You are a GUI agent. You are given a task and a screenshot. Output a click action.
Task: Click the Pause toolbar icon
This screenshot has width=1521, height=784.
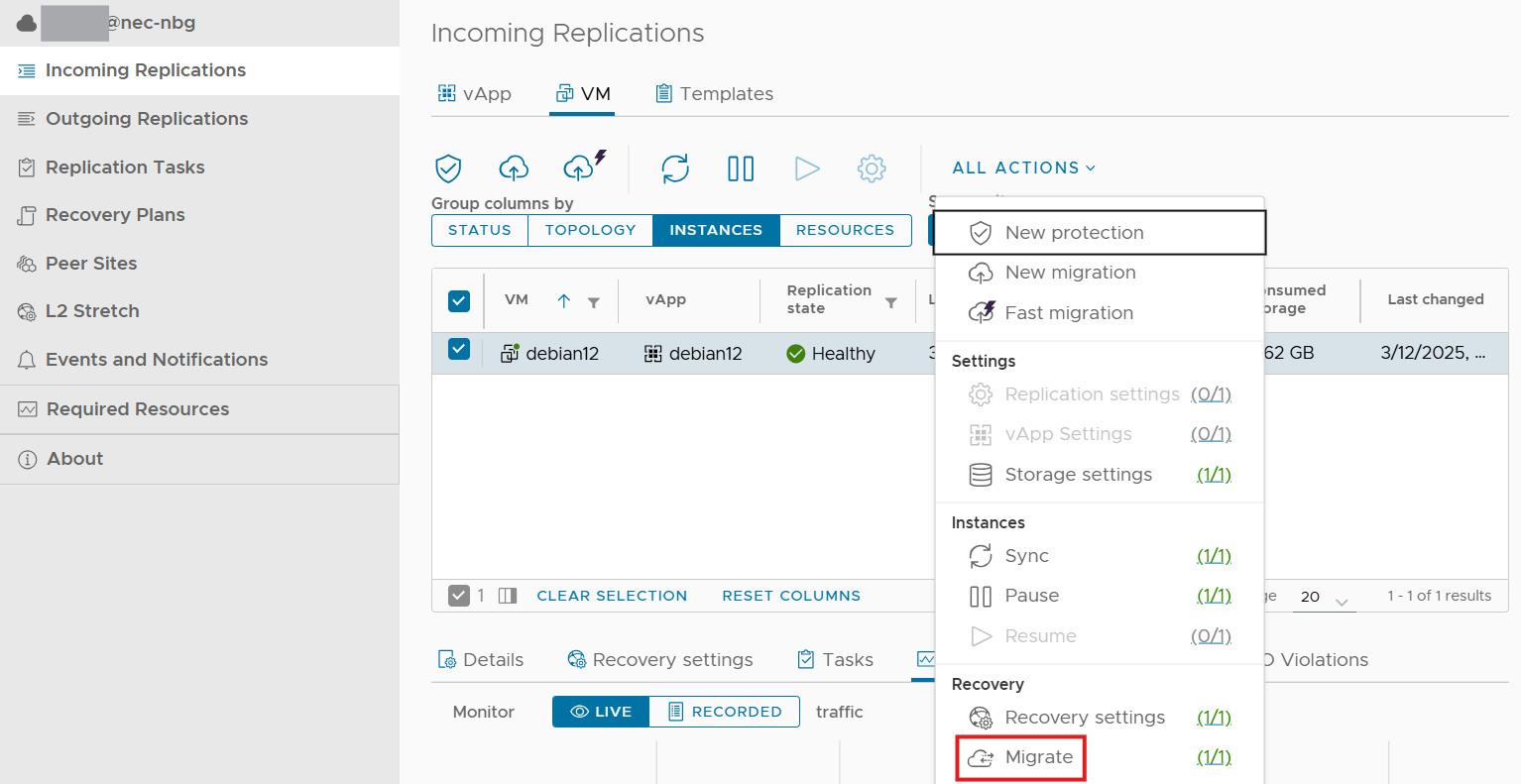tap(741, 168)
